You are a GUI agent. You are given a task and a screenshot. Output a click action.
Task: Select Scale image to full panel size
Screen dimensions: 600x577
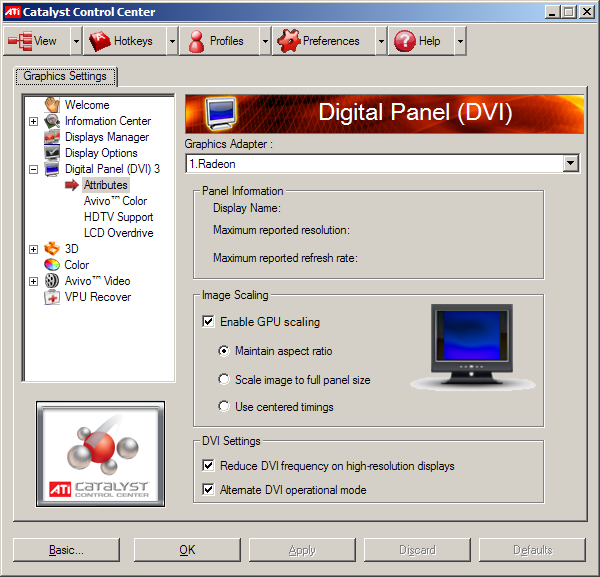pos(224,380)
